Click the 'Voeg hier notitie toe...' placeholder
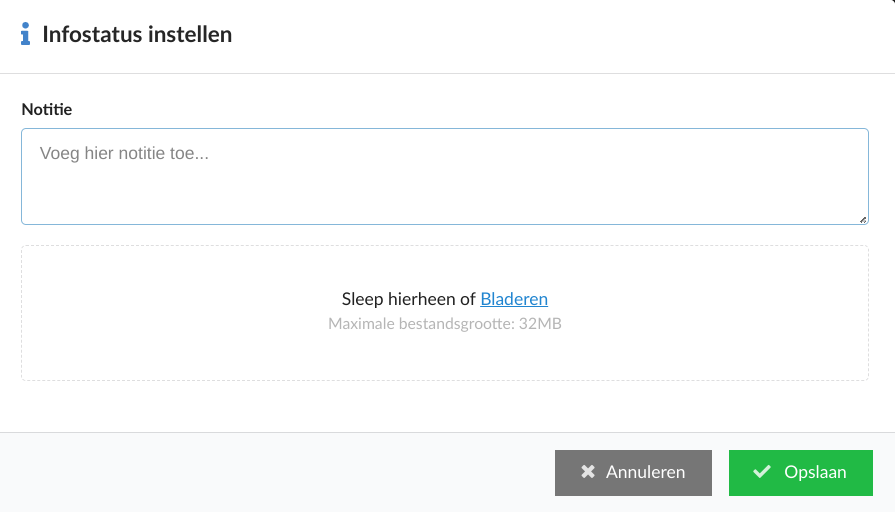The image size is (895, 512). 124,153
